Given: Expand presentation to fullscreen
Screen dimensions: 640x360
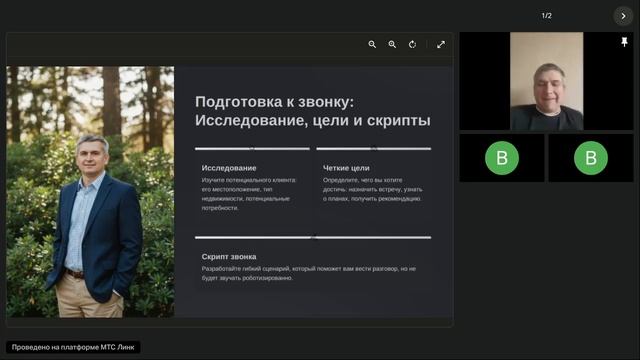Looking at the screenshot, I should tap(441, 44).
